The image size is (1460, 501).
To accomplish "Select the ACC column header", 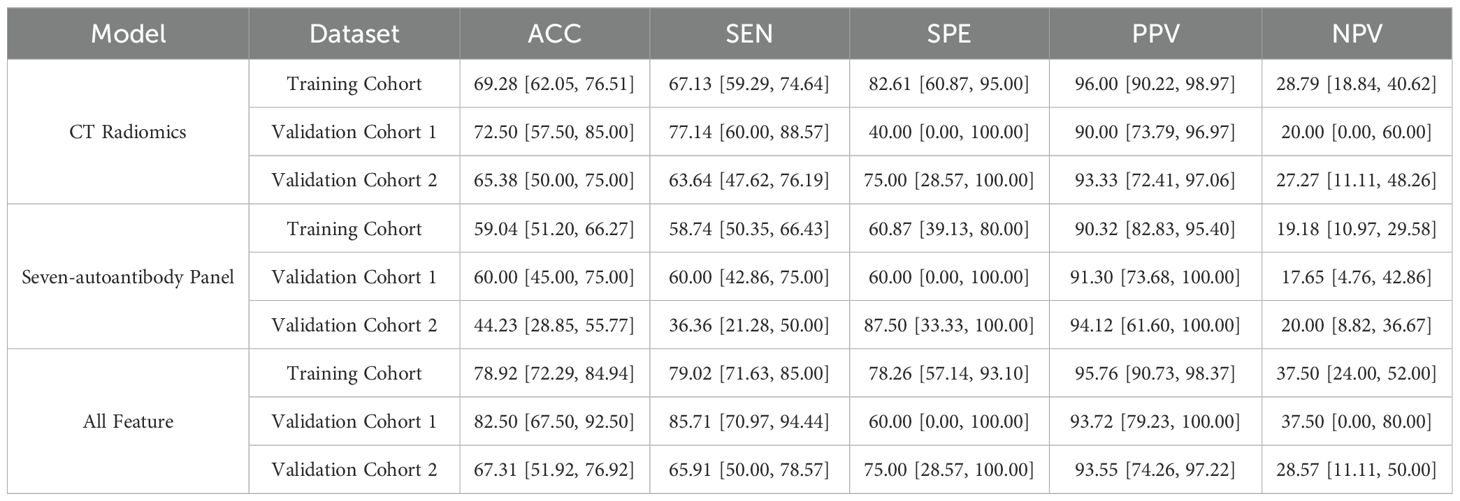I will coord(554,34).
